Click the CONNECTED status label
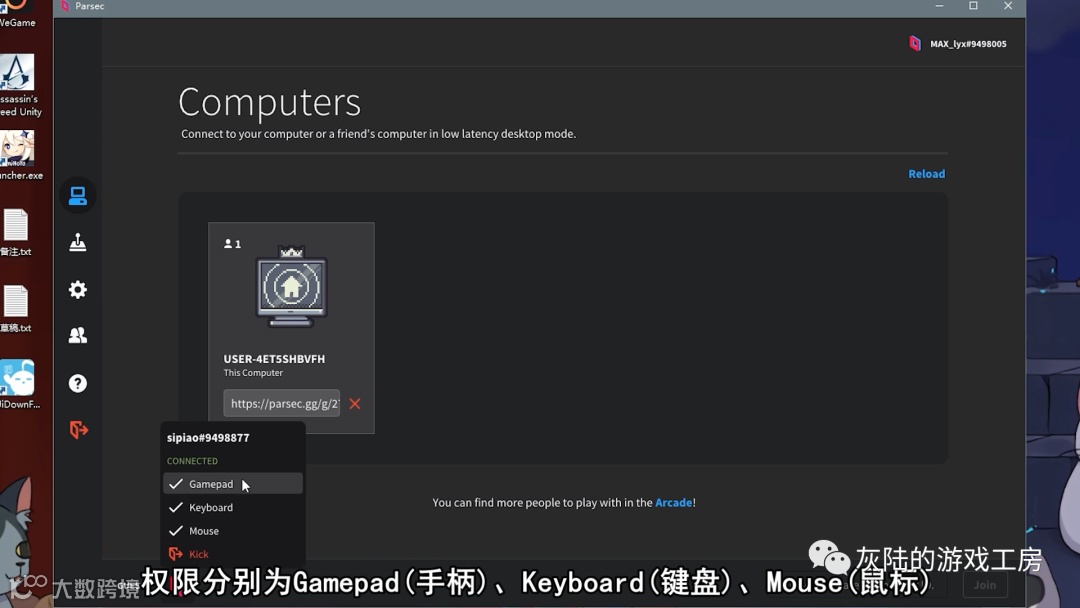 (192, 461)
